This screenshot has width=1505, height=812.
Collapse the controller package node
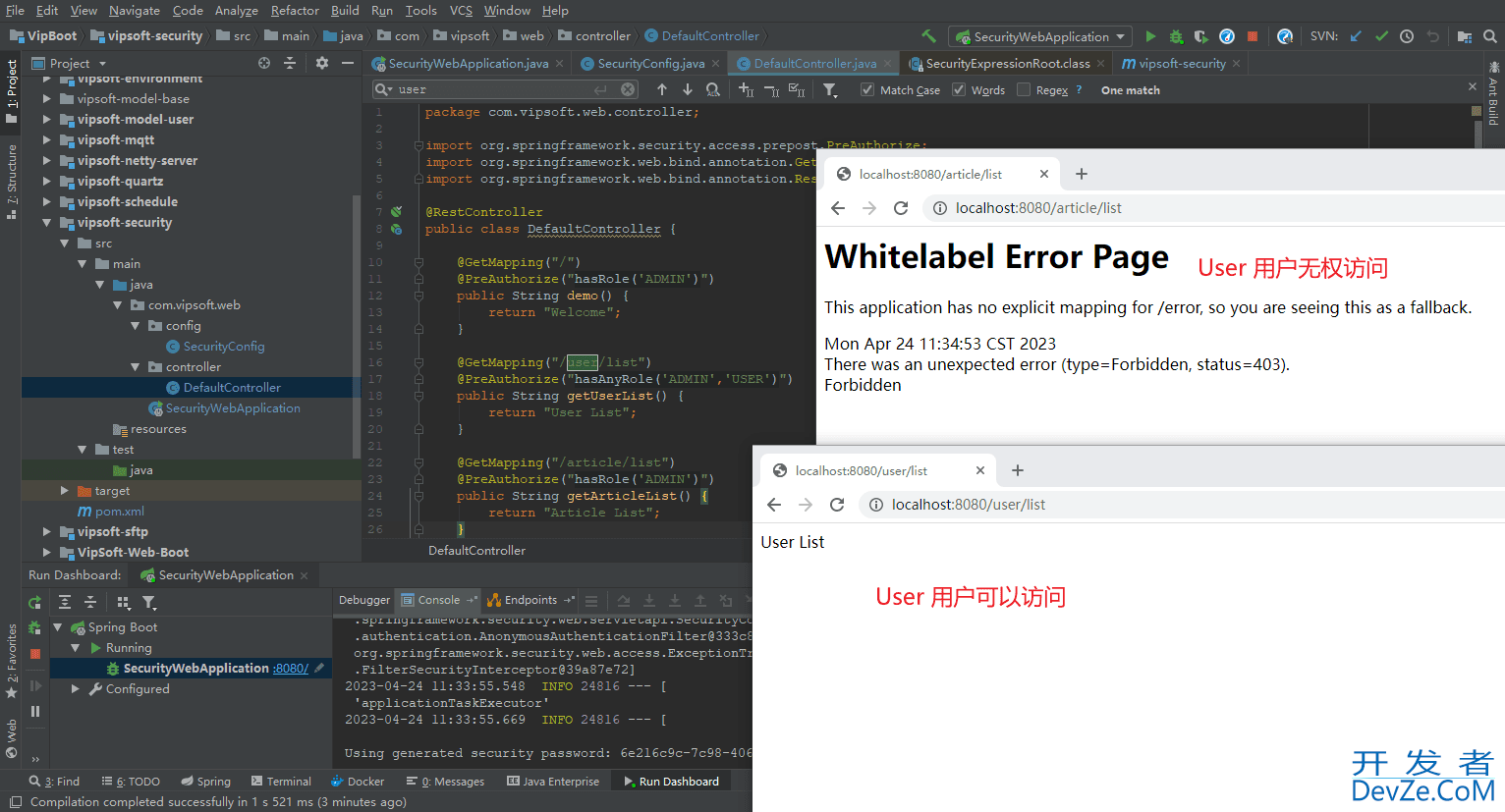pos(136,367)
